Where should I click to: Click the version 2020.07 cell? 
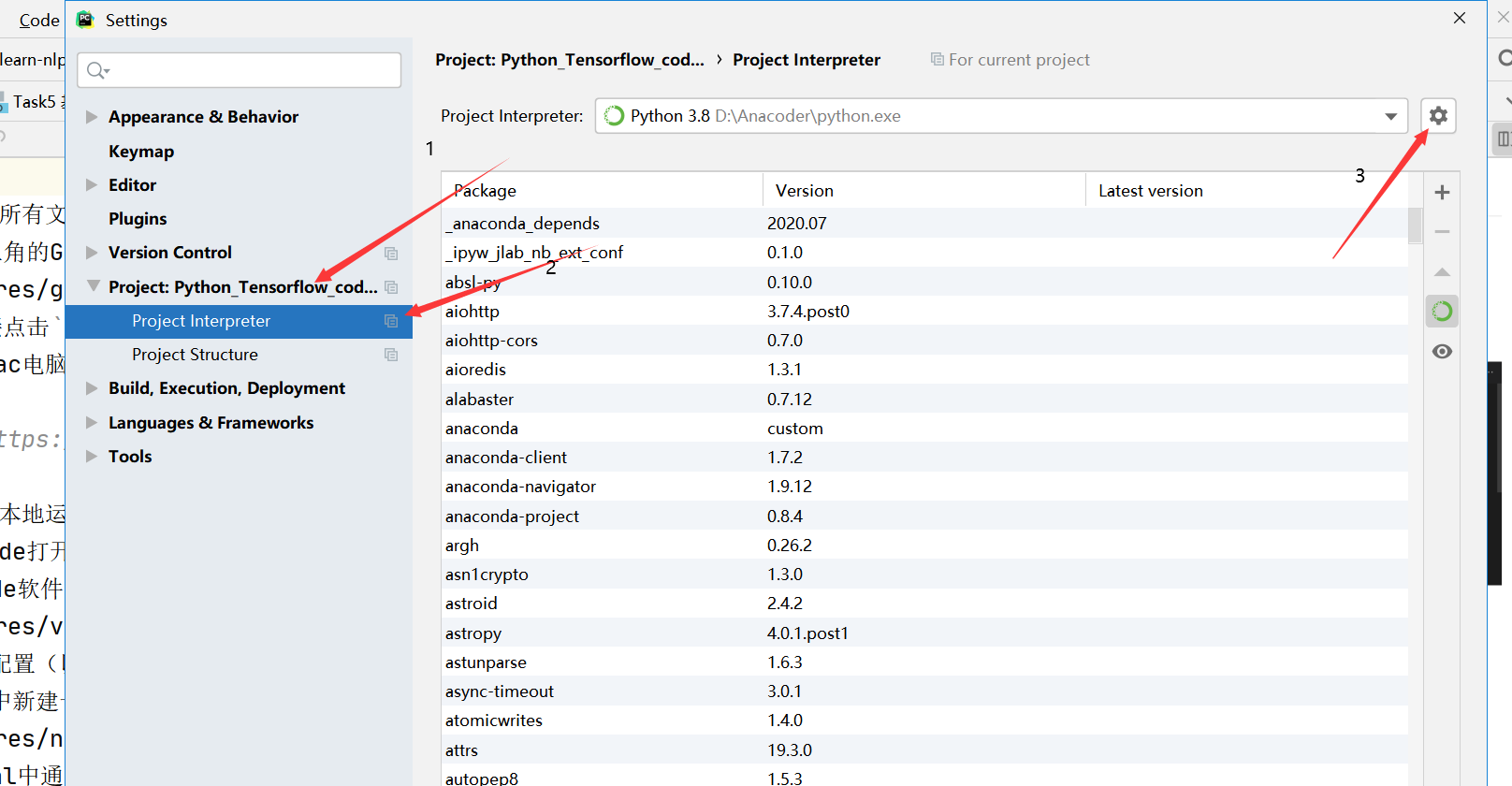(797, 224)
